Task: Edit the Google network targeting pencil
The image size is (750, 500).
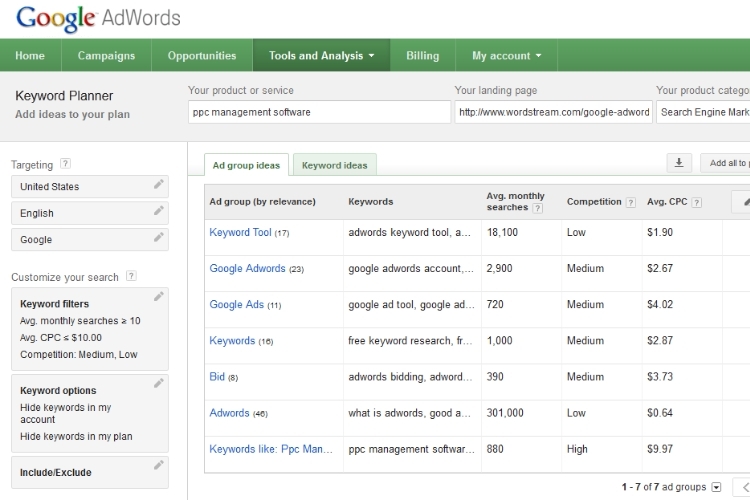Action: tap(159, 237)
